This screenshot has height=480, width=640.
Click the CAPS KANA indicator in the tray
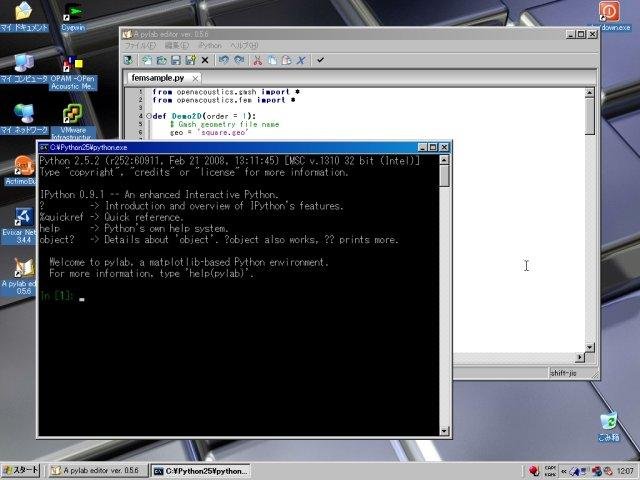(x=550, y=471)
